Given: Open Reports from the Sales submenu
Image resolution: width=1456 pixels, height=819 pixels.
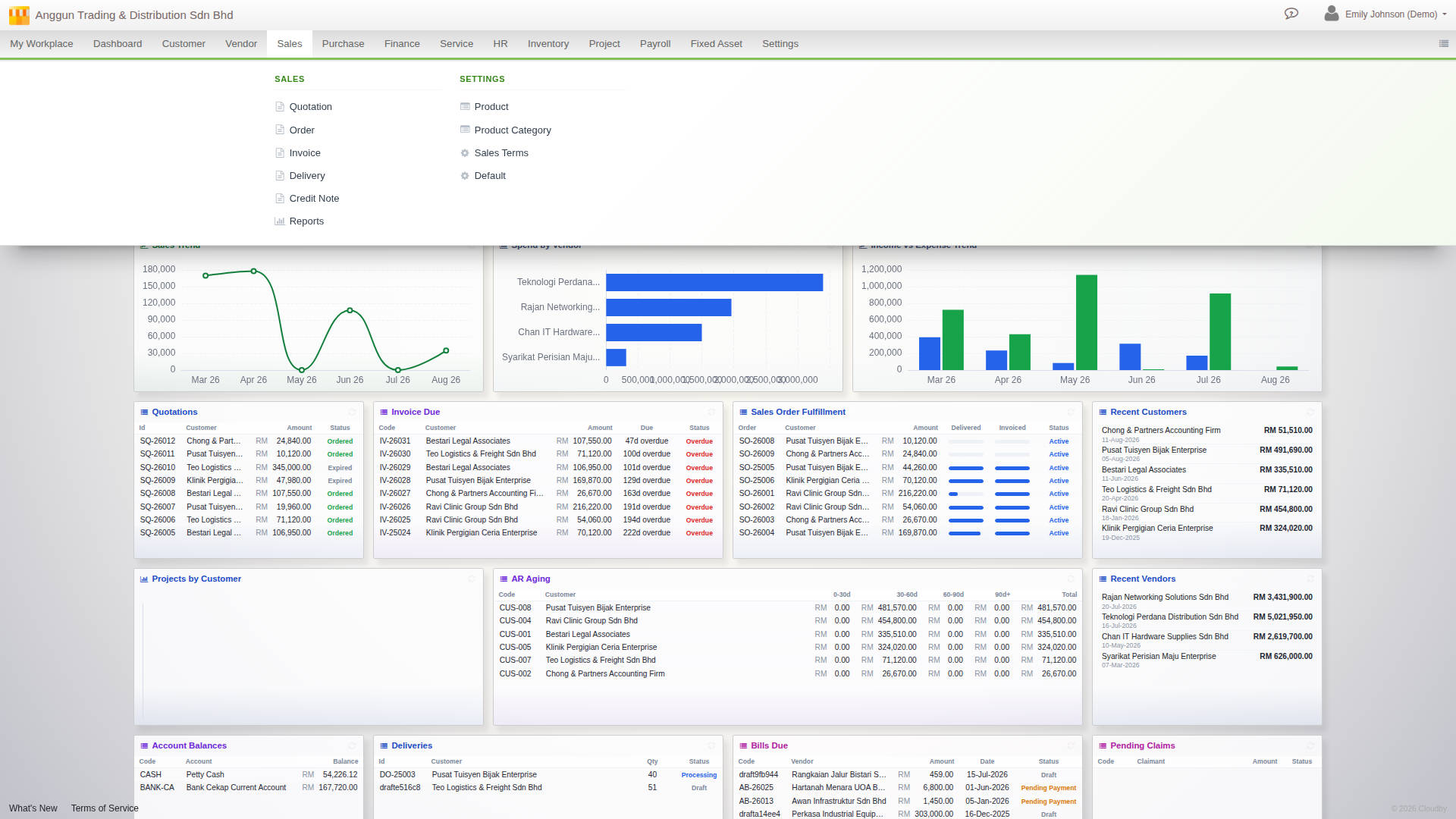Looking at the screenshot, I should (x=306, y=221).
